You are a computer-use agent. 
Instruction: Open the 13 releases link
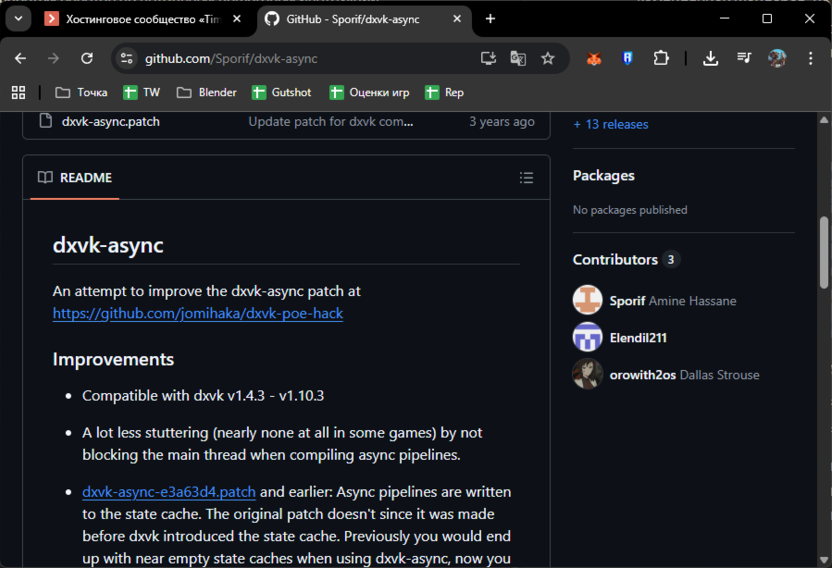(610, 124)
